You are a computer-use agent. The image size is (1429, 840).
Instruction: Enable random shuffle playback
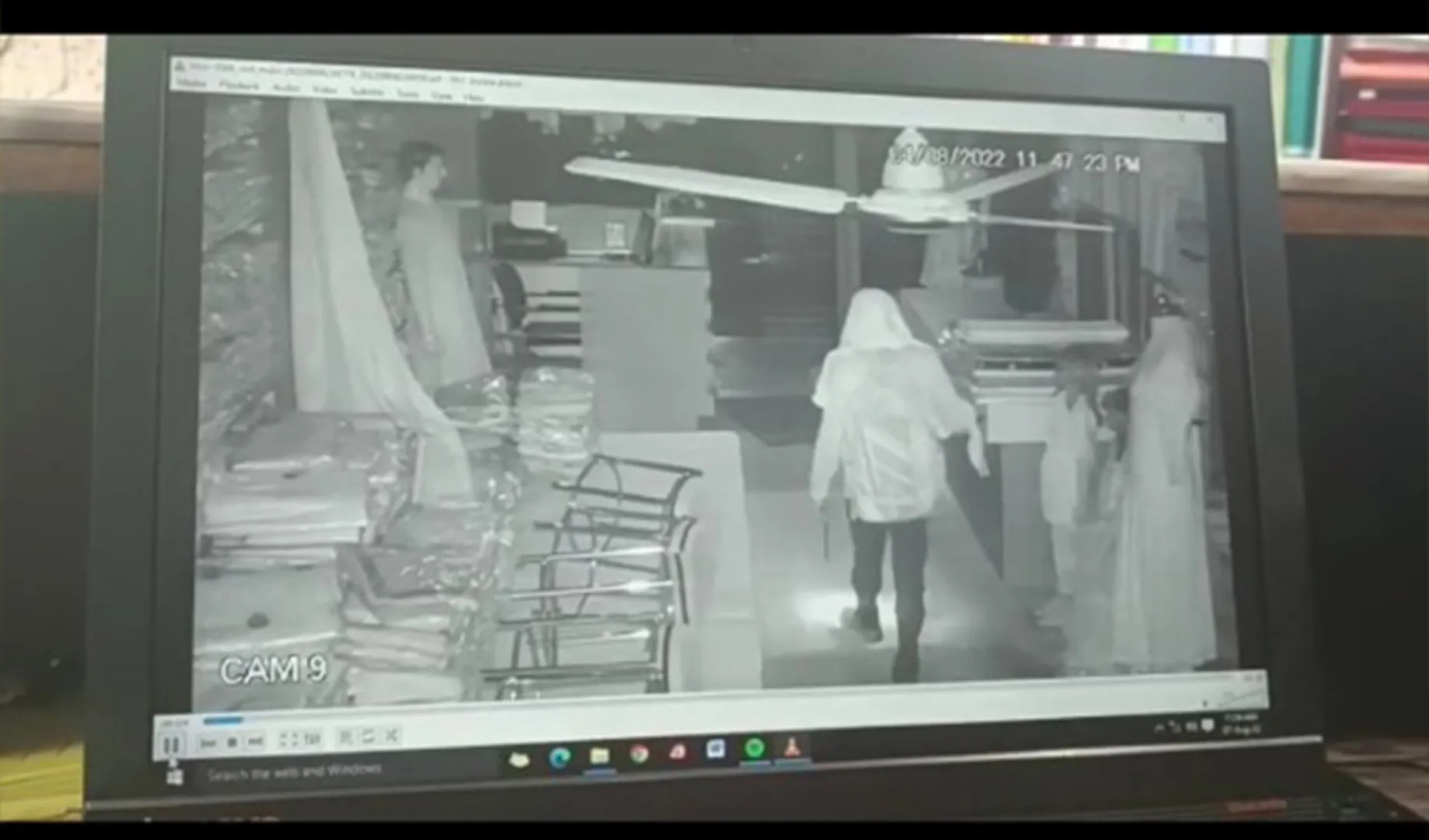(x=392, y=735)
